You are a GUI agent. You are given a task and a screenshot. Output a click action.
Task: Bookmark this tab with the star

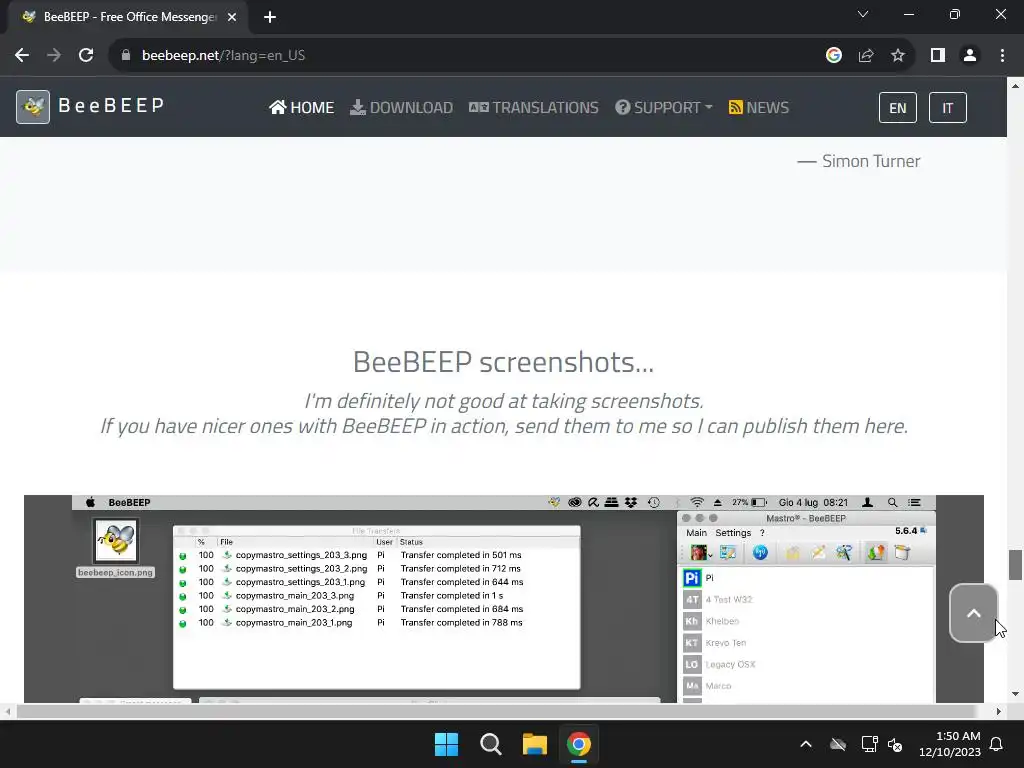[898, 56]
